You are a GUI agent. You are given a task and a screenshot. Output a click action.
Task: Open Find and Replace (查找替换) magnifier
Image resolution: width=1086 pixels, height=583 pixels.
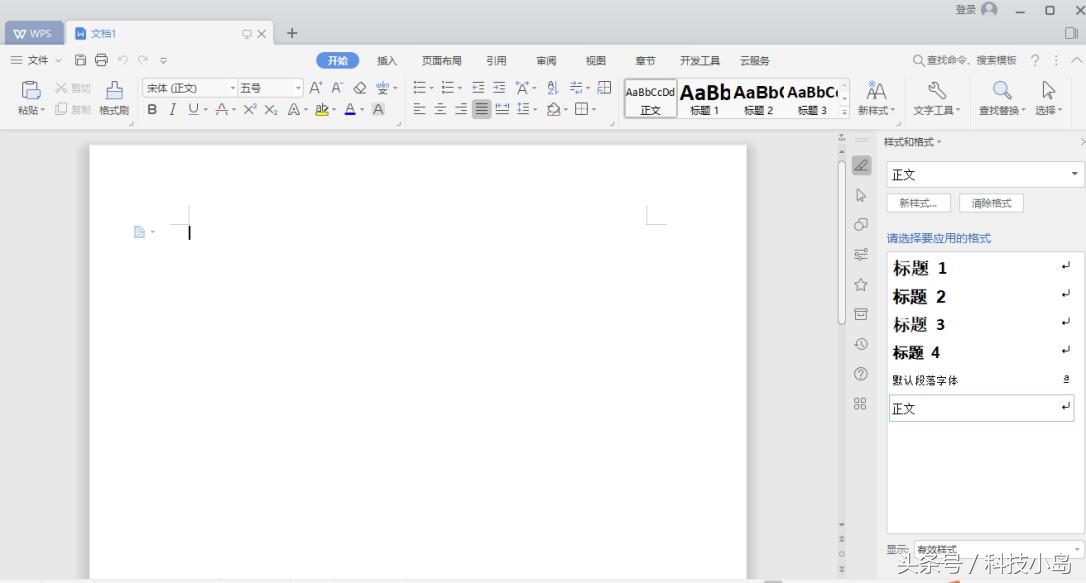click(x=1001, y=91)
